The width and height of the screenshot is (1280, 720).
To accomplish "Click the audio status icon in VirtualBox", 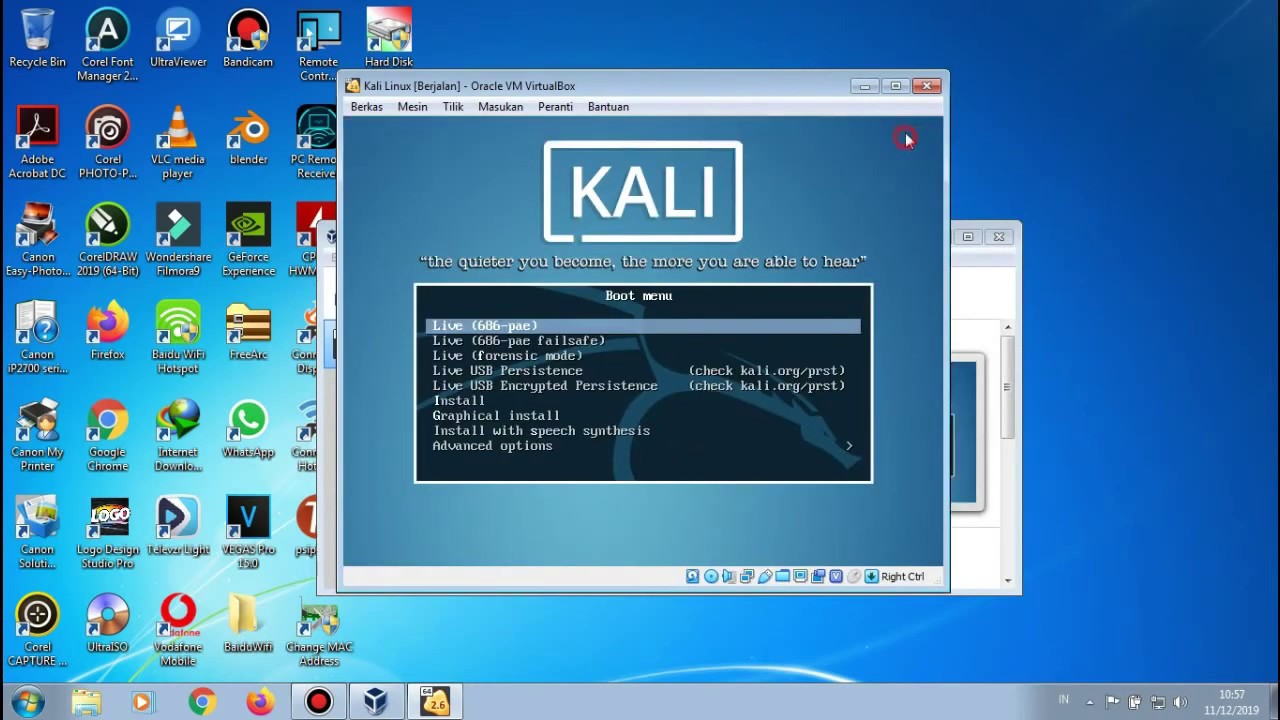I will pos(729,576).
